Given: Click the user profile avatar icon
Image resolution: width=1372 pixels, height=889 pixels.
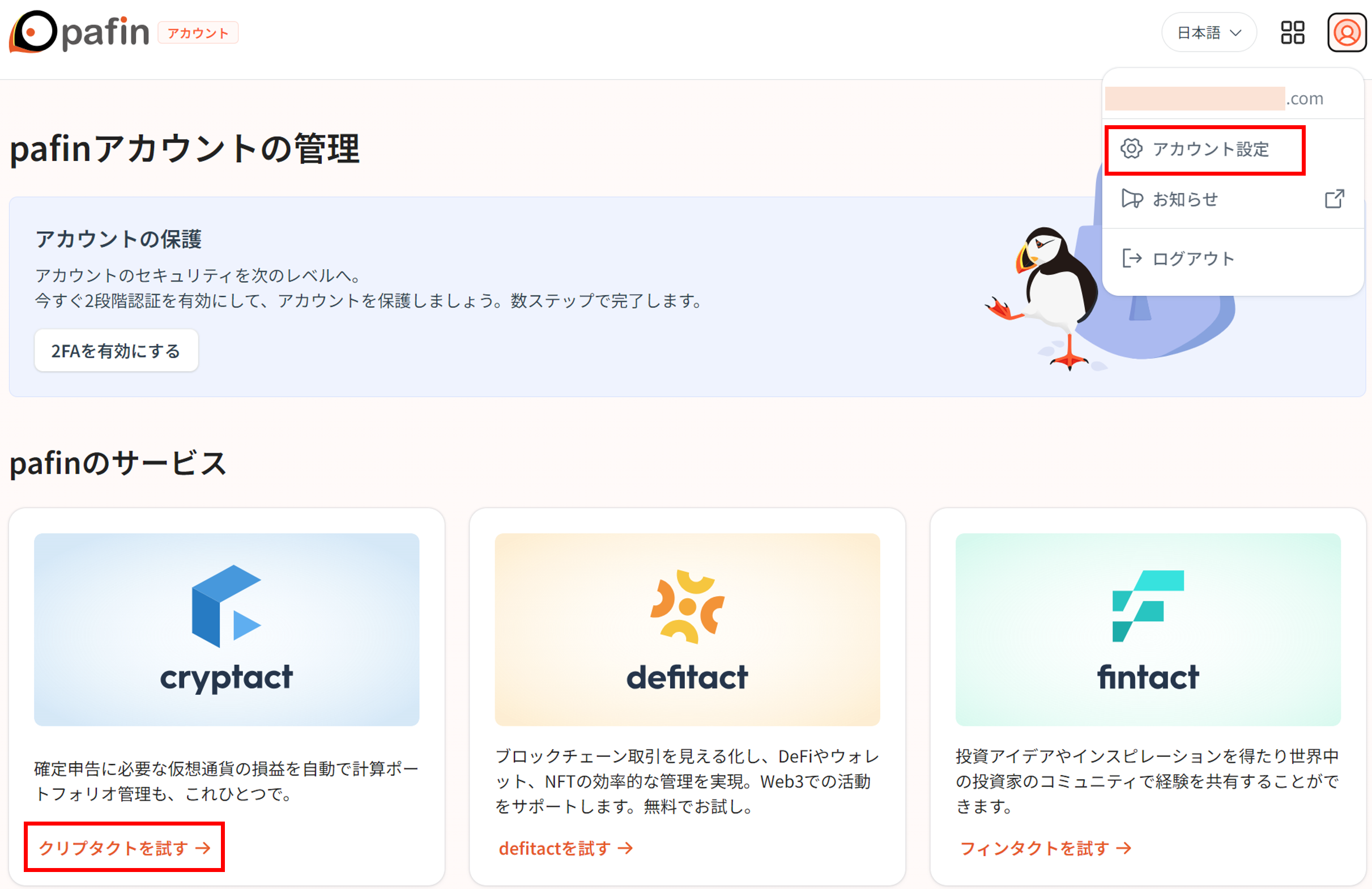Looking at the screenshot, I should click(x=1347, y=33).
